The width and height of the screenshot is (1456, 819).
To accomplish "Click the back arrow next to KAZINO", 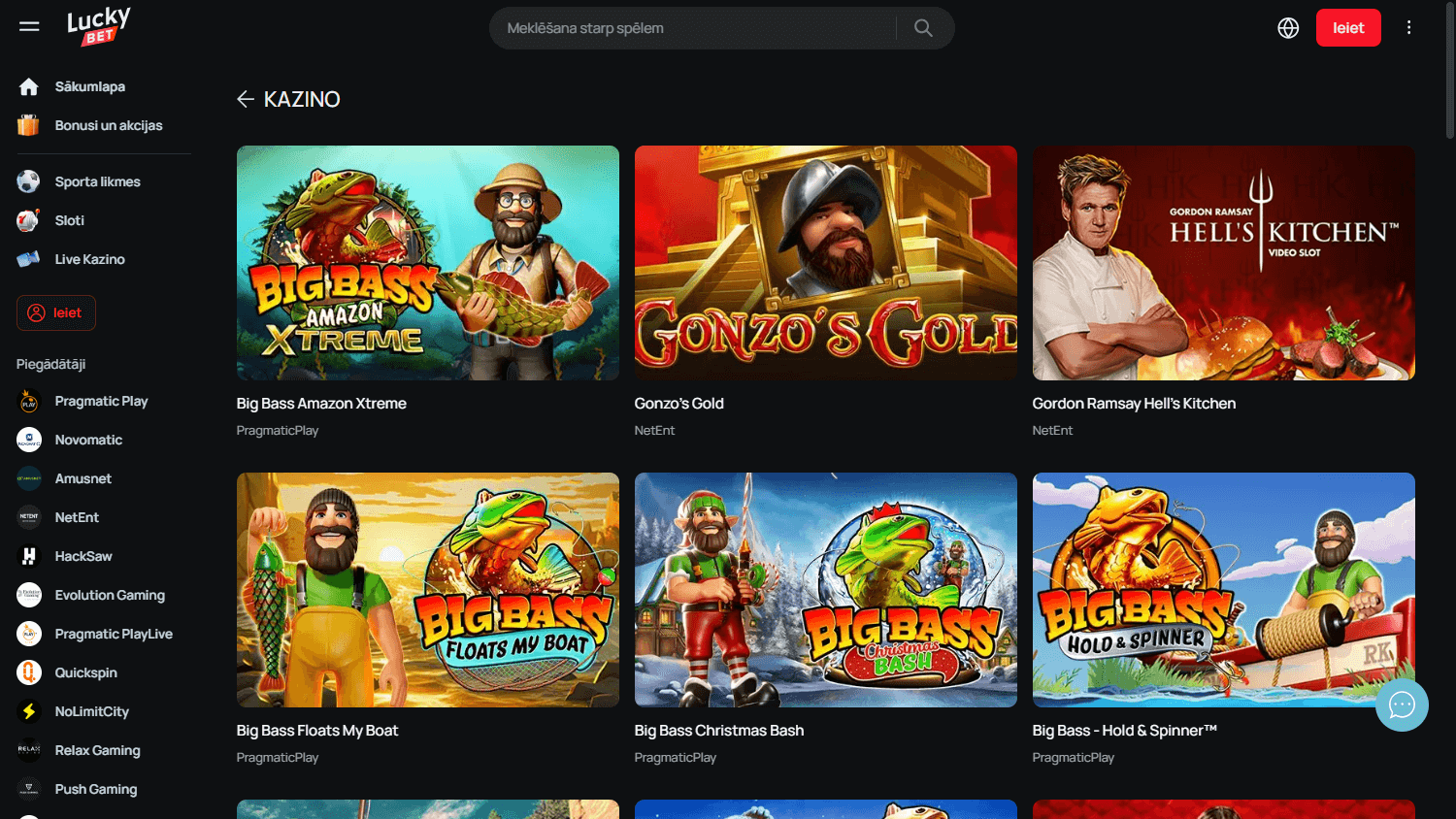I will click(246, 99).
